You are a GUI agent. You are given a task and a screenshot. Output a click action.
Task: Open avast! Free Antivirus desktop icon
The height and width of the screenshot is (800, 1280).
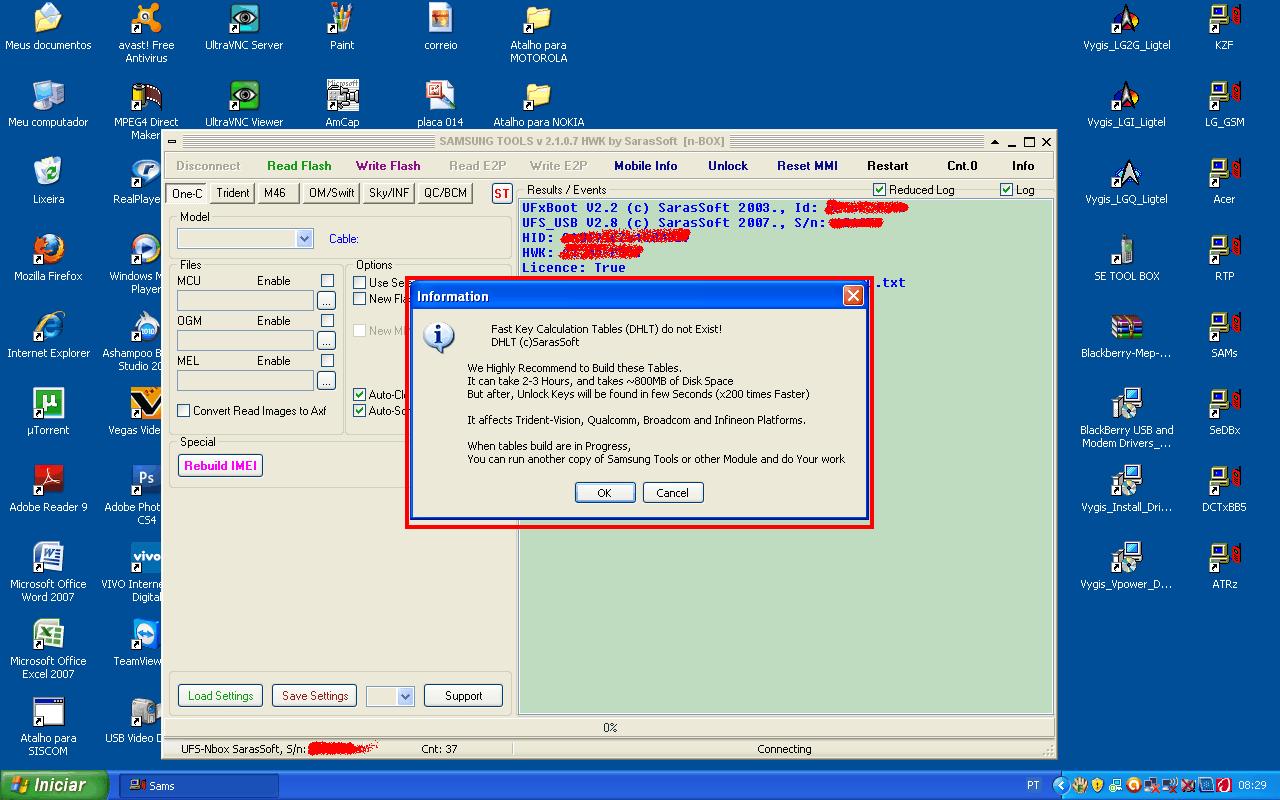point(146,33)
